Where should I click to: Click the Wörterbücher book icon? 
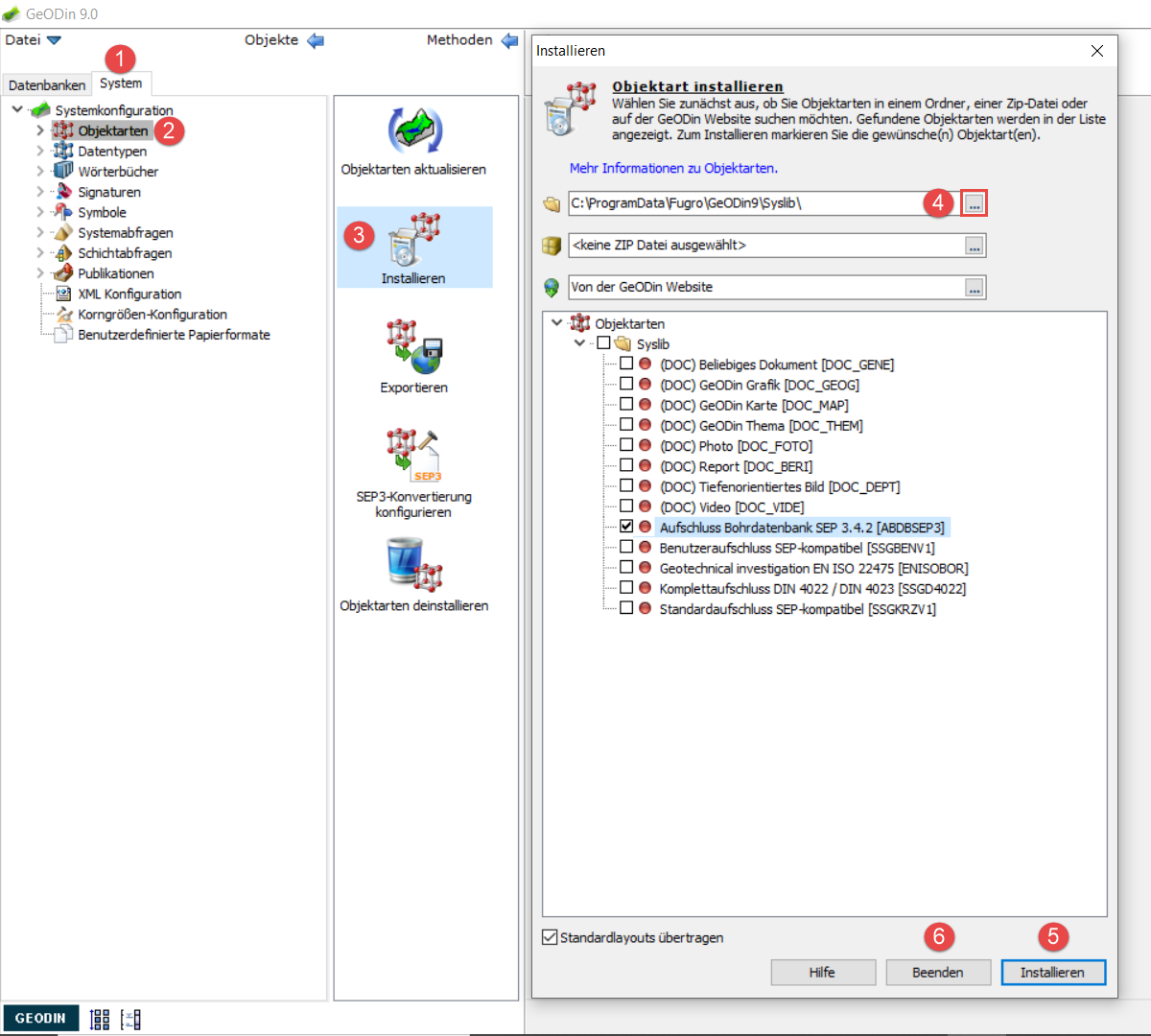pyautogui.click(x=63, y=171)
